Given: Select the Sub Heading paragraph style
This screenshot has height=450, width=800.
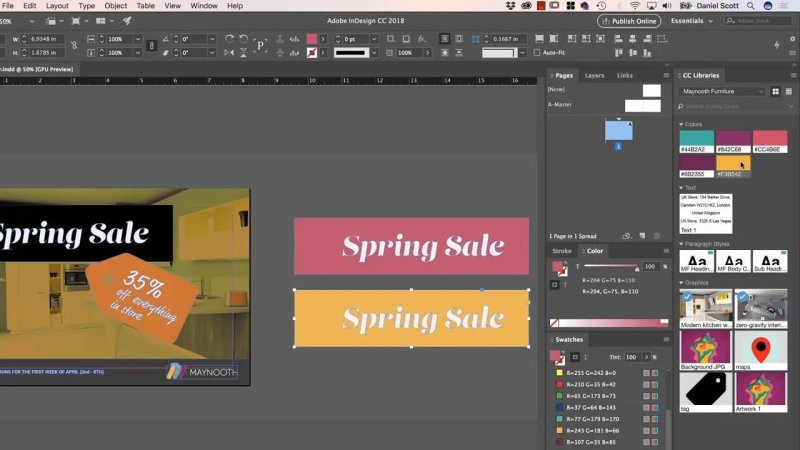Looking at the screenshot, I should point(770,261).
